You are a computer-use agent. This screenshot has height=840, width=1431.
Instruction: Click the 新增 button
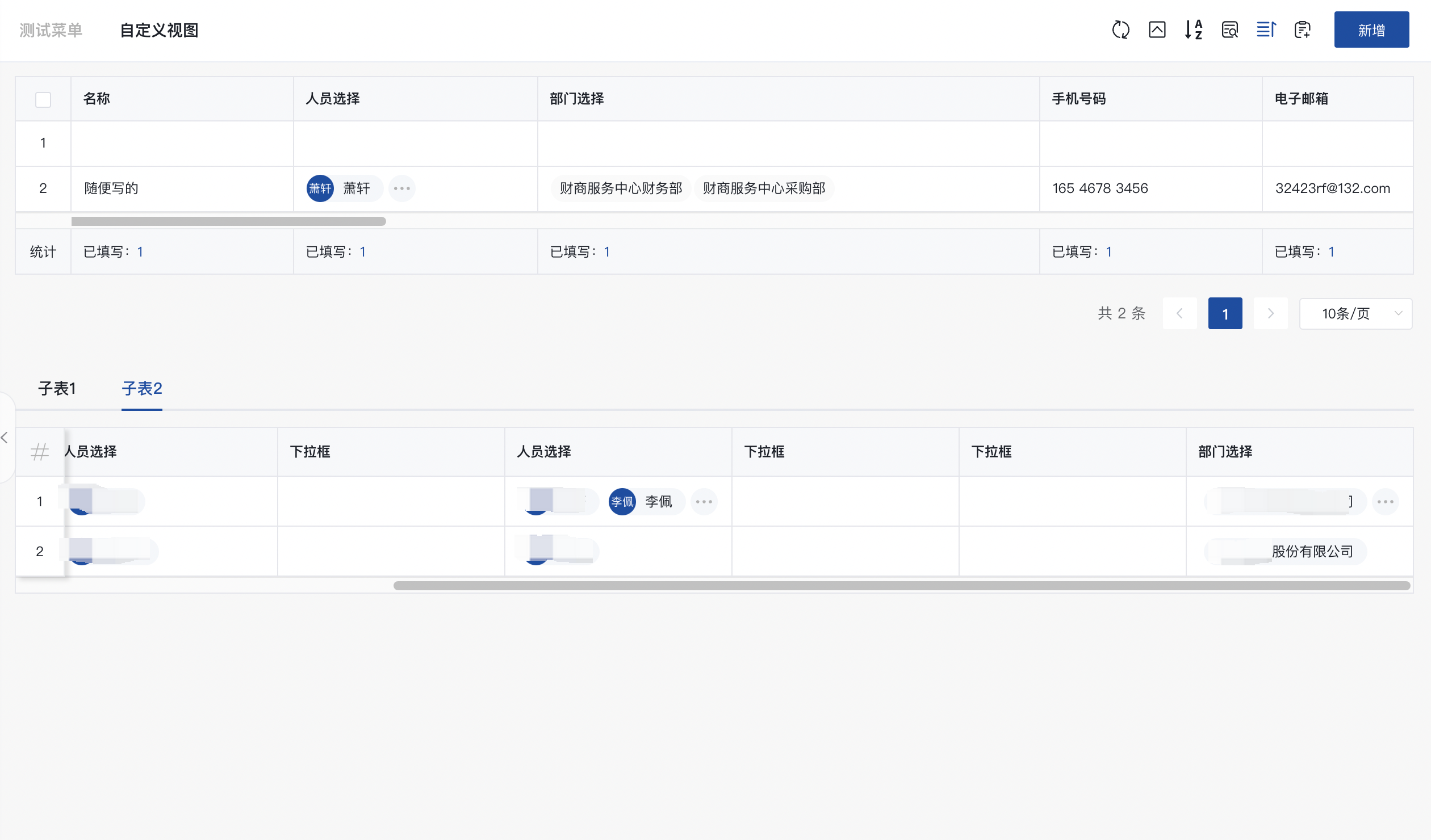(x=1371, y=30)
